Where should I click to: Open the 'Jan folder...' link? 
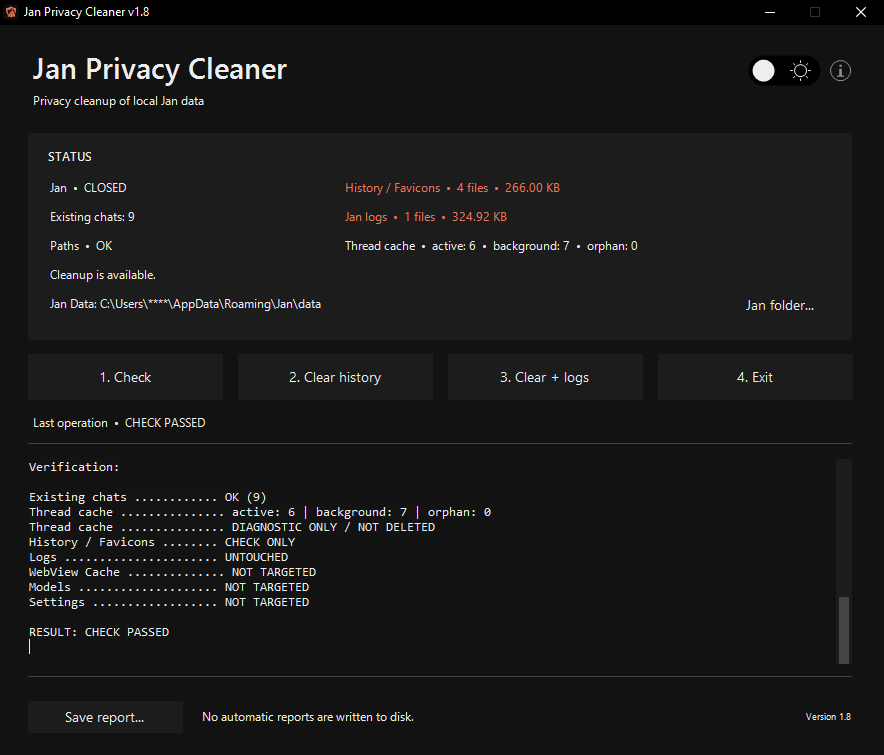pyautogui.click(x=780, y=306)
